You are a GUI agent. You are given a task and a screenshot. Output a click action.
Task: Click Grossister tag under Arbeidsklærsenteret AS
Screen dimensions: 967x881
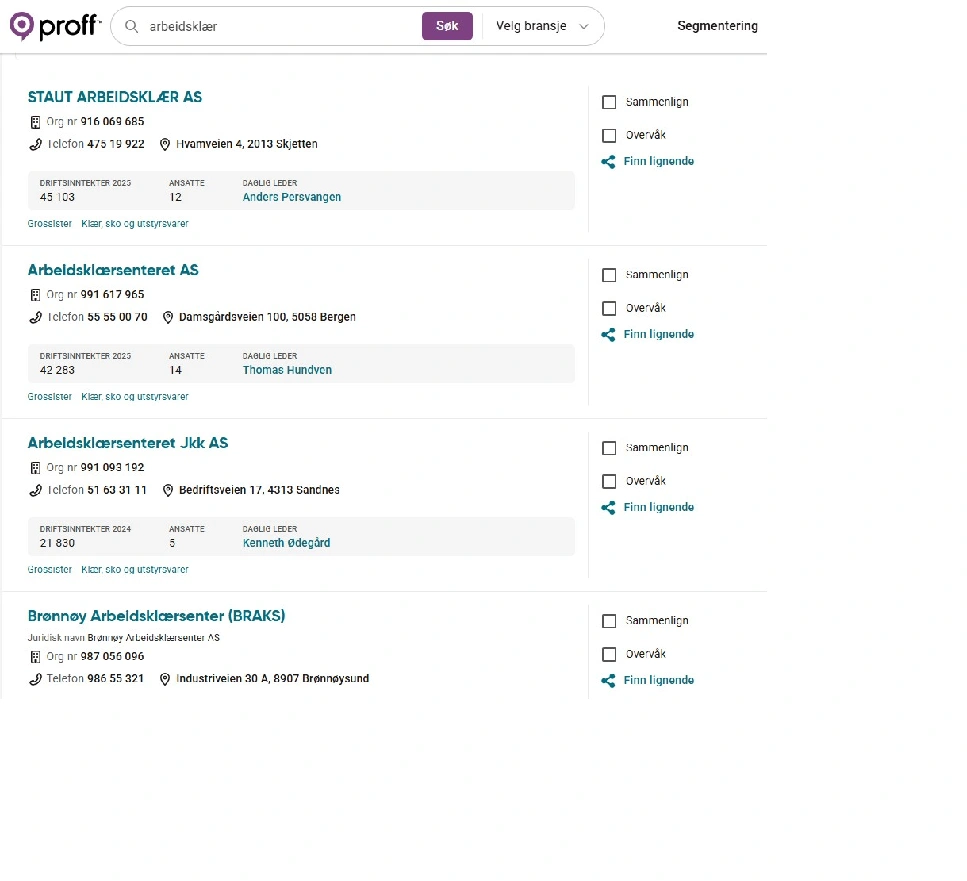(49, 396)
